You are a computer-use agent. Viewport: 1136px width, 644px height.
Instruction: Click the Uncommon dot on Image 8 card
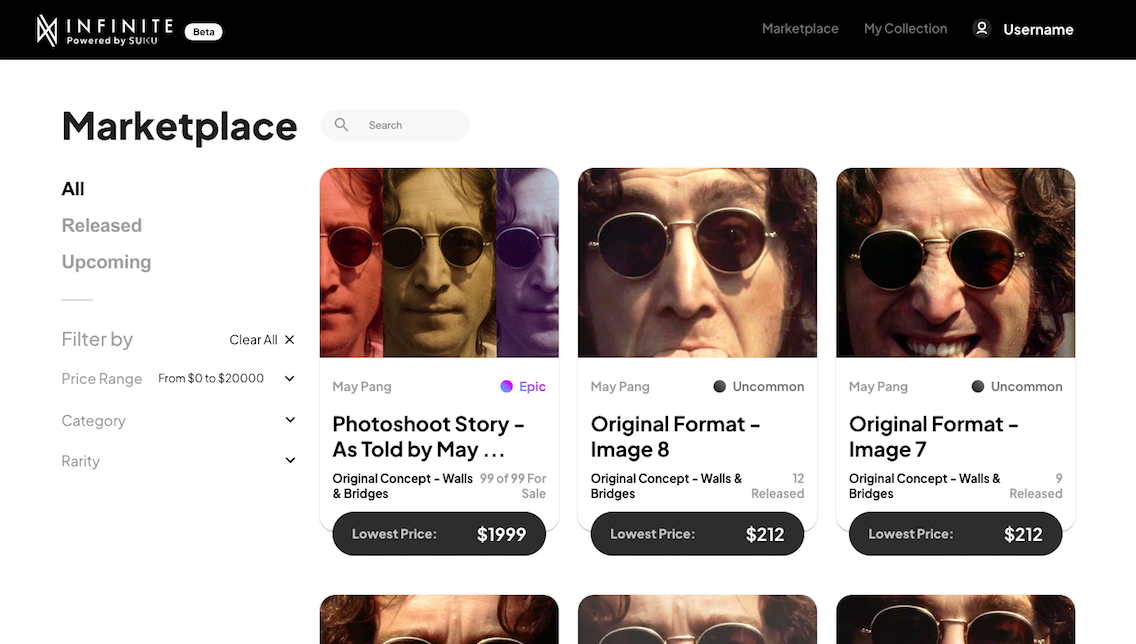click(x=719, y=387)
